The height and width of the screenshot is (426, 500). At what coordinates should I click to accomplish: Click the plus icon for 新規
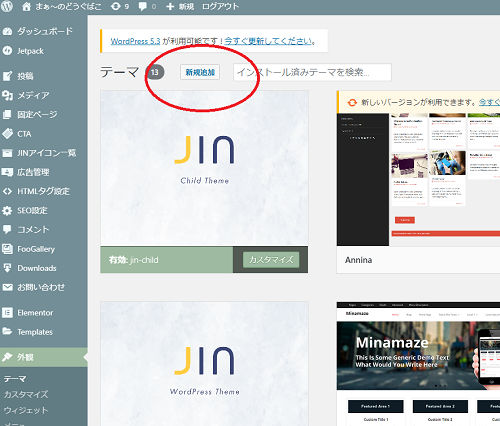point(170,6)
